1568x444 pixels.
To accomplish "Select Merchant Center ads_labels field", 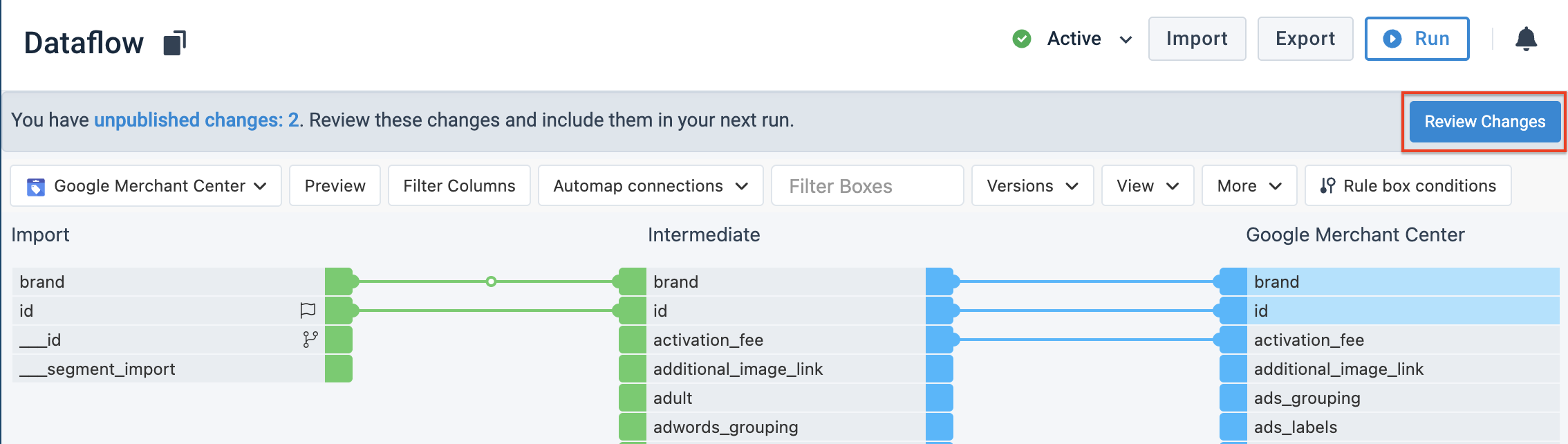I will 1403,427.
